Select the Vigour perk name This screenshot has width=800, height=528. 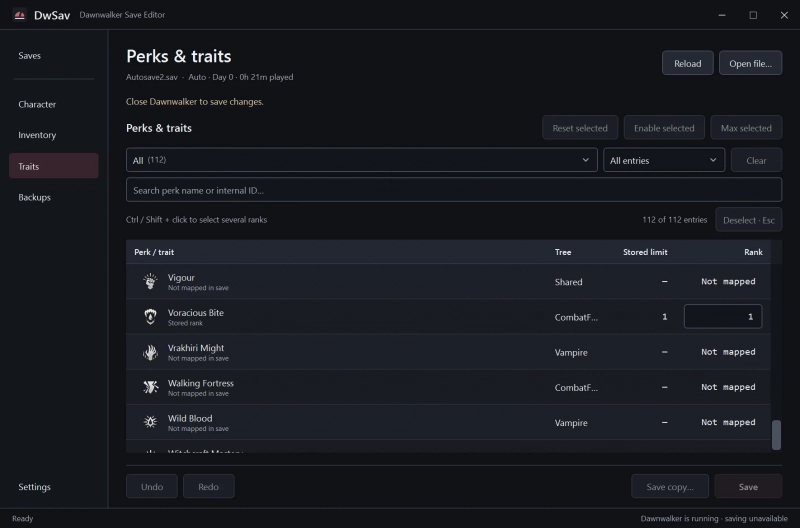pos(181,278)
